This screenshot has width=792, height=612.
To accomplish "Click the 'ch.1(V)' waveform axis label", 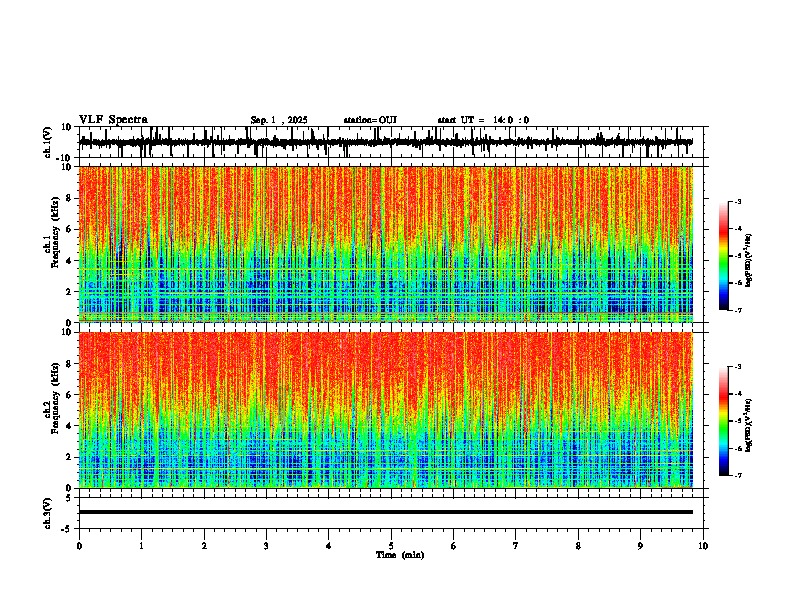I will 48,142.
